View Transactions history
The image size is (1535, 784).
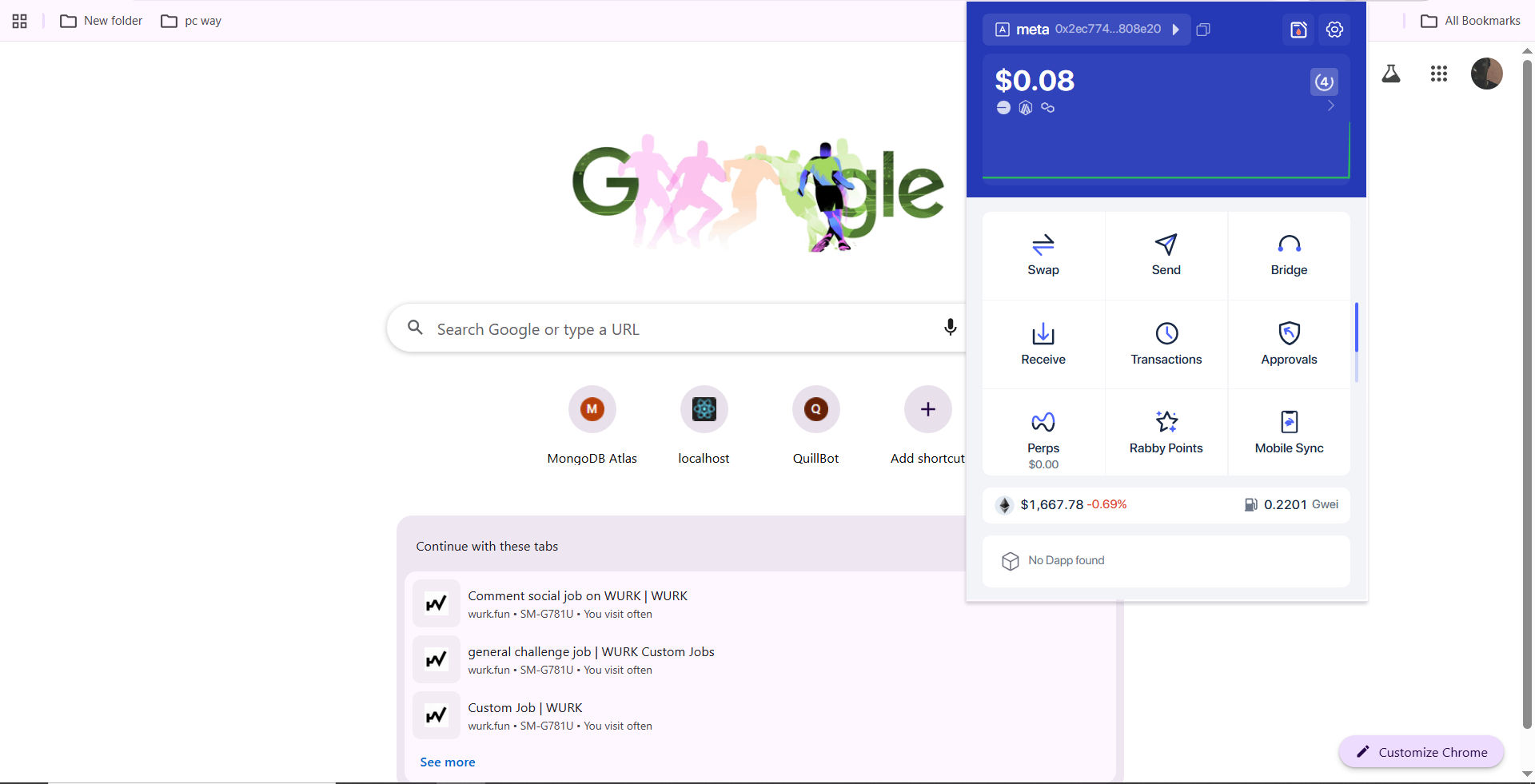tap(1166, 344)
